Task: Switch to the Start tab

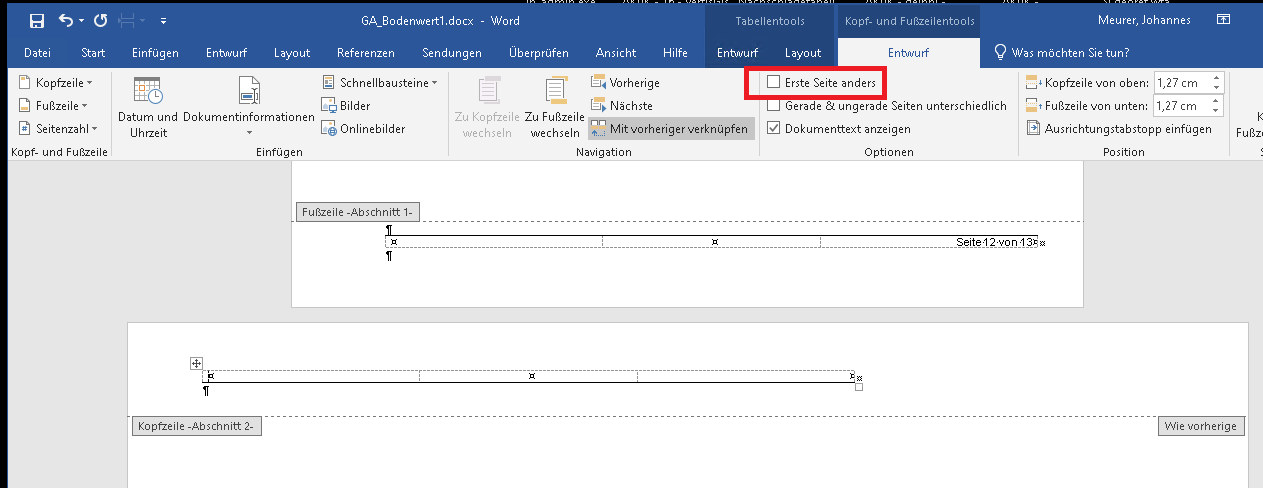Action: [93, 53]
